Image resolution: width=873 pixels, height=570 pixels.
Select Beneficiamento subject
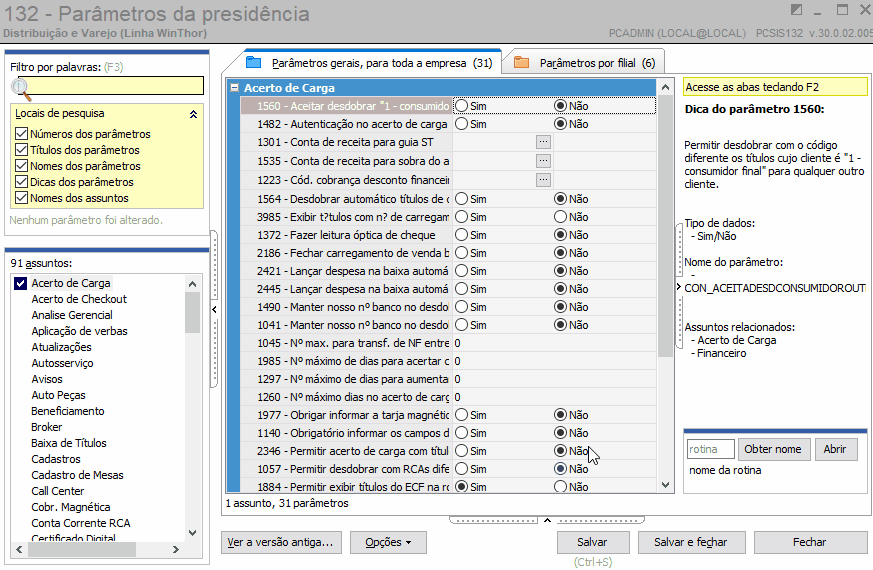click(x=68, y=411)
